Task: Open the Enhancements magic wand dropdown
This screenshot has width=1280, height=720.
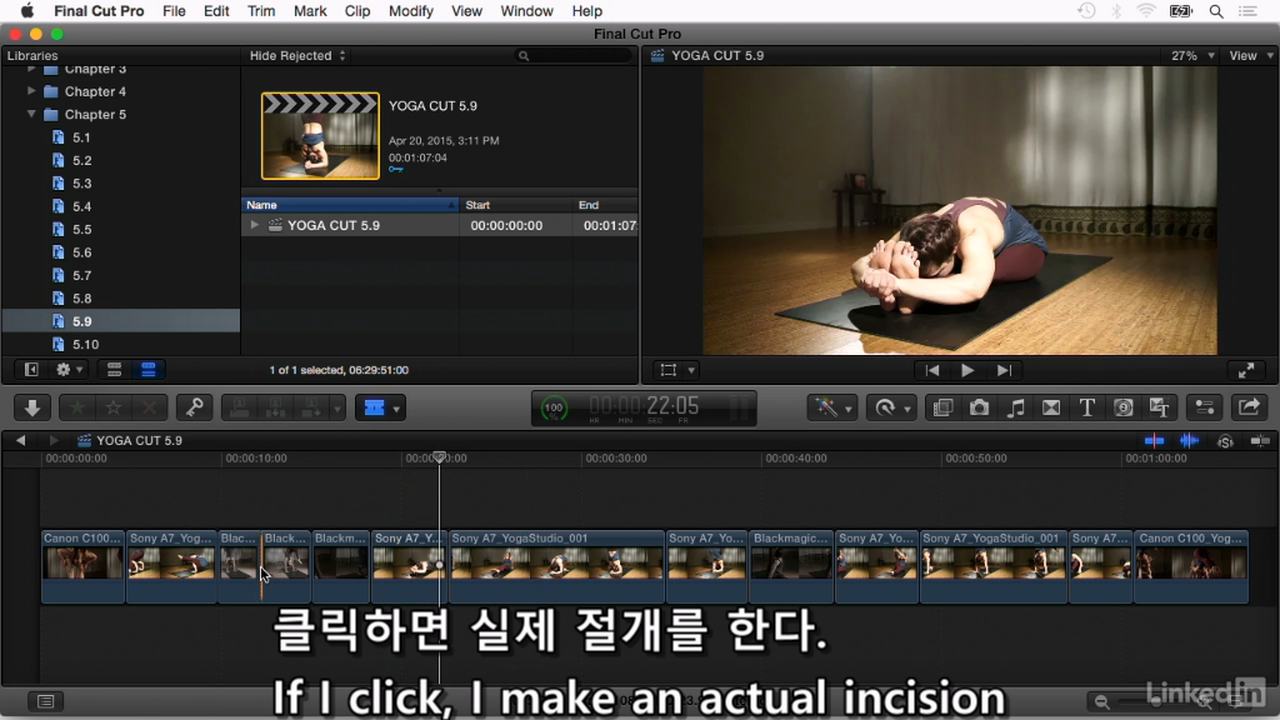Action: tap(832, 407)
